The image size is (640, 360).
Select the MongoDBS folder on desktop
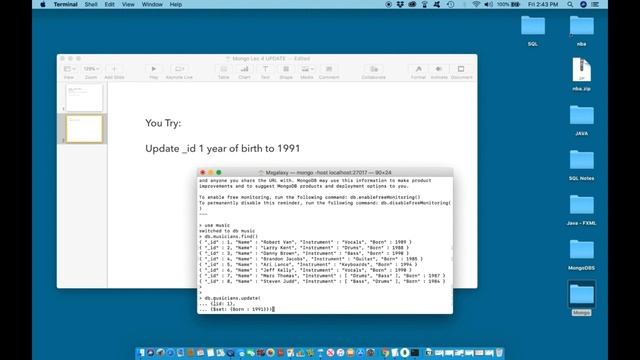(x=582, y=255)
